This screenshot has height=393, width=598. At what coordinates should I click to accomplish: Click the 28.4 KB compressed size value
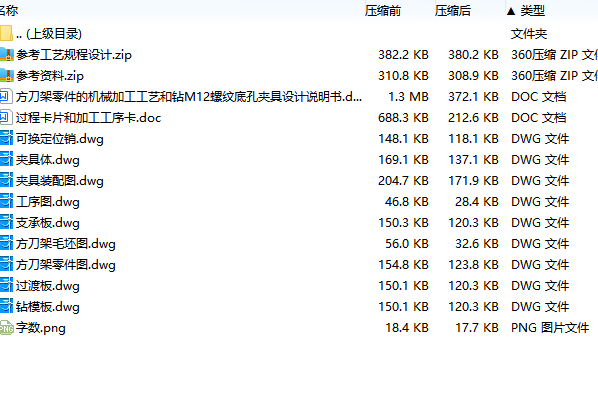(477, 202)
